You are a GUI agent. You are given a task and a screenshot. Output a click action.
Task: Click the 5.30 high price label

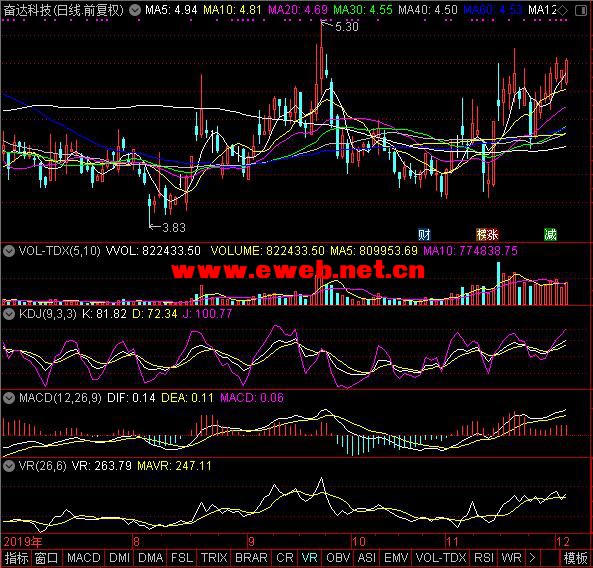click(x=346, y=26)
